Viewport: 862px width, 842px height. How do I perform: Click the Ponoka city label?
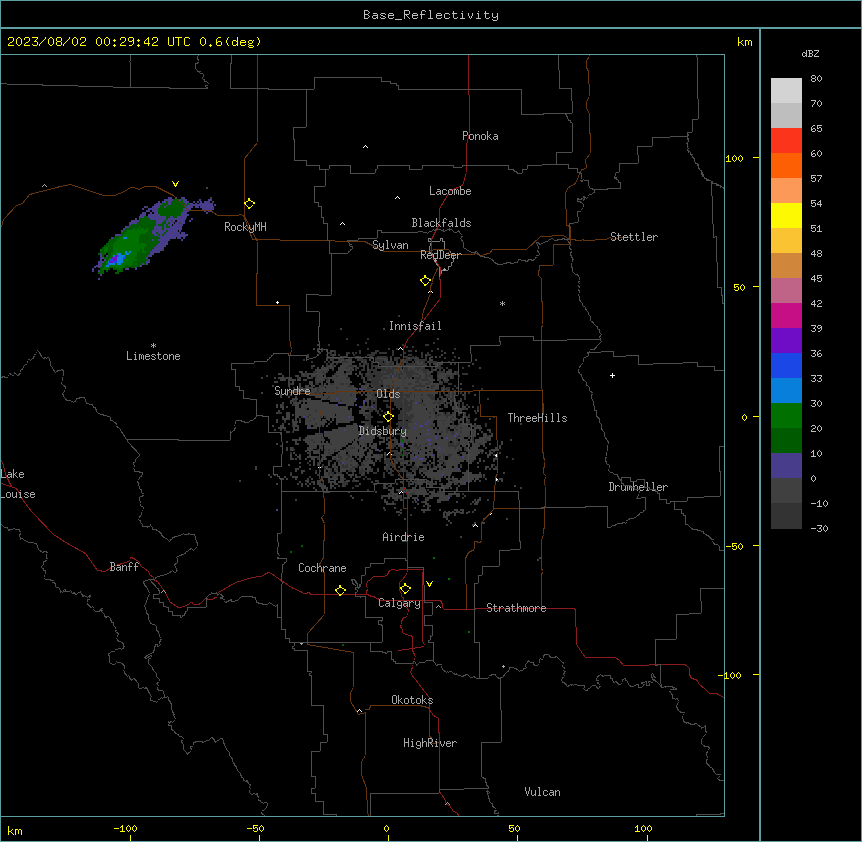[x=480, y=136]
